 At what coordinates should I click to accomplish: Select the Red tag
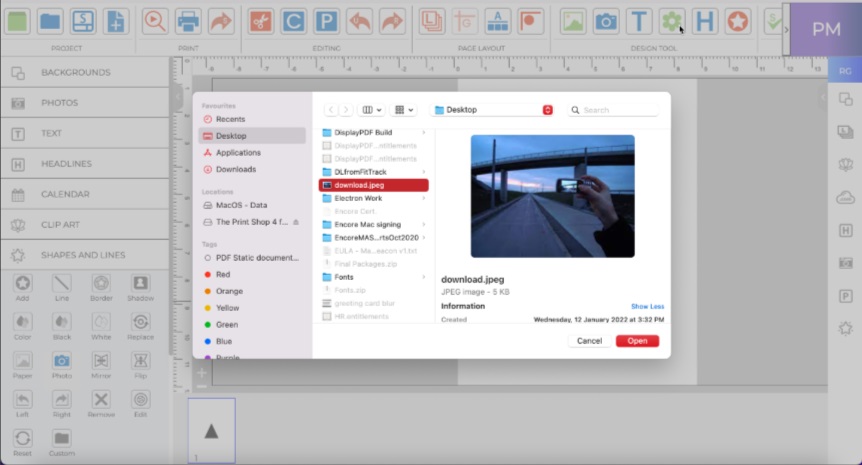click(252, 274)
